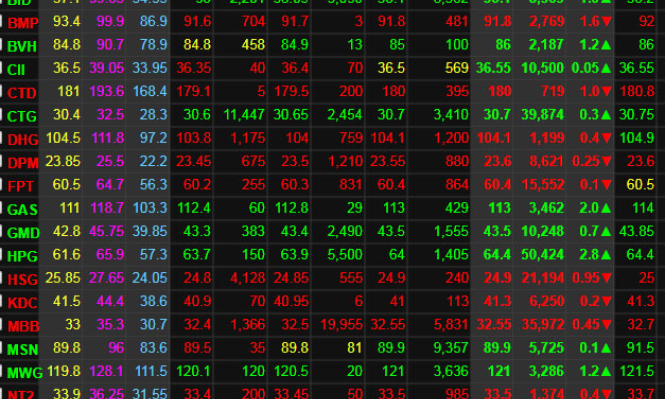
Task: Select CII floor price 33.95
Action: [150, 68]
